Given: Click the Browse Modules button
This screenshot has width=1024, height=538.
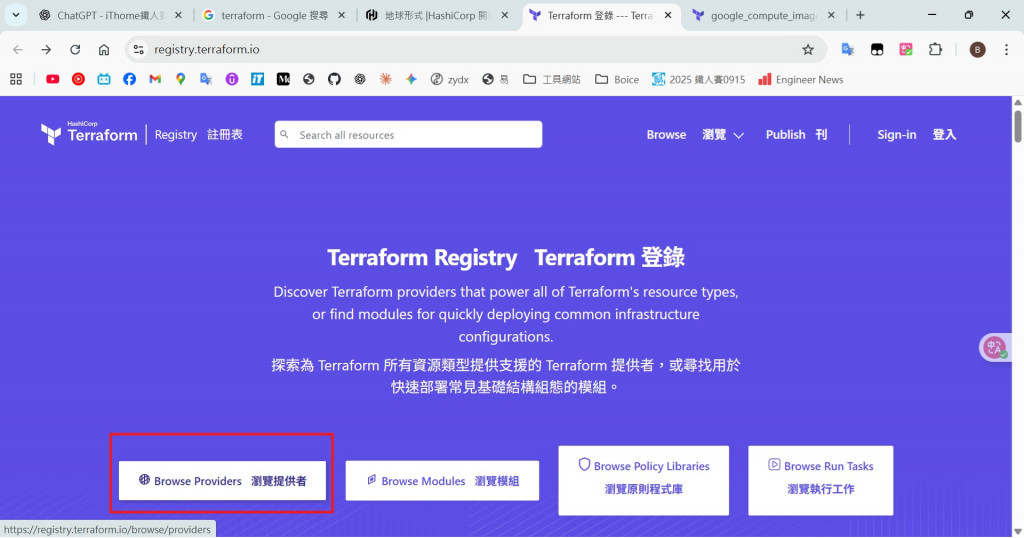Looking at the screenshot, I should tap(442, 481).
